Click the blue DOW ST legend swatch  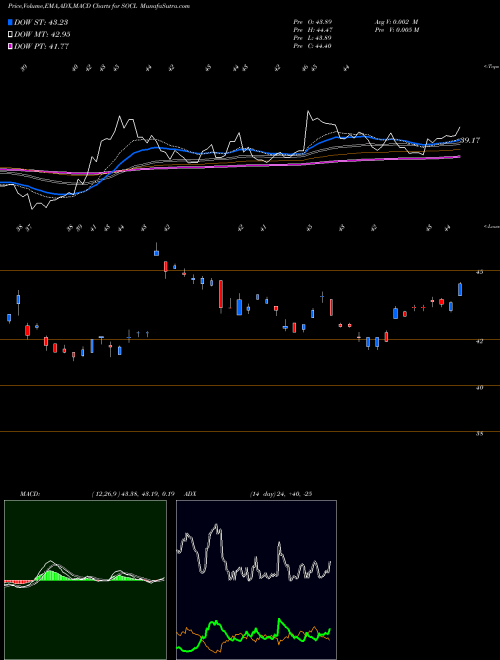[11, 22]
